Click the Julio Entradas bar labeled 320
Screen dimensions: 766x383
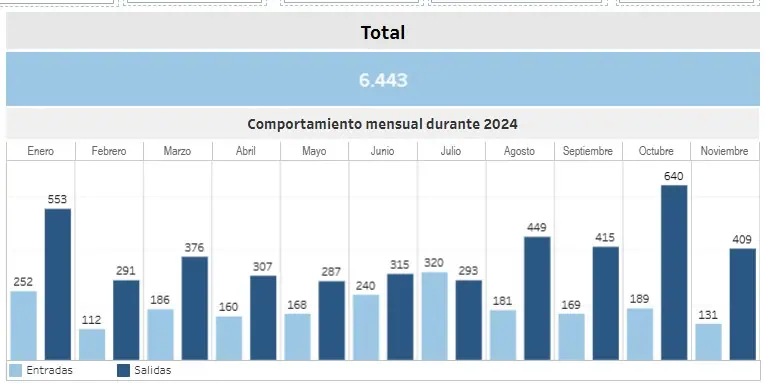point(434,317)
